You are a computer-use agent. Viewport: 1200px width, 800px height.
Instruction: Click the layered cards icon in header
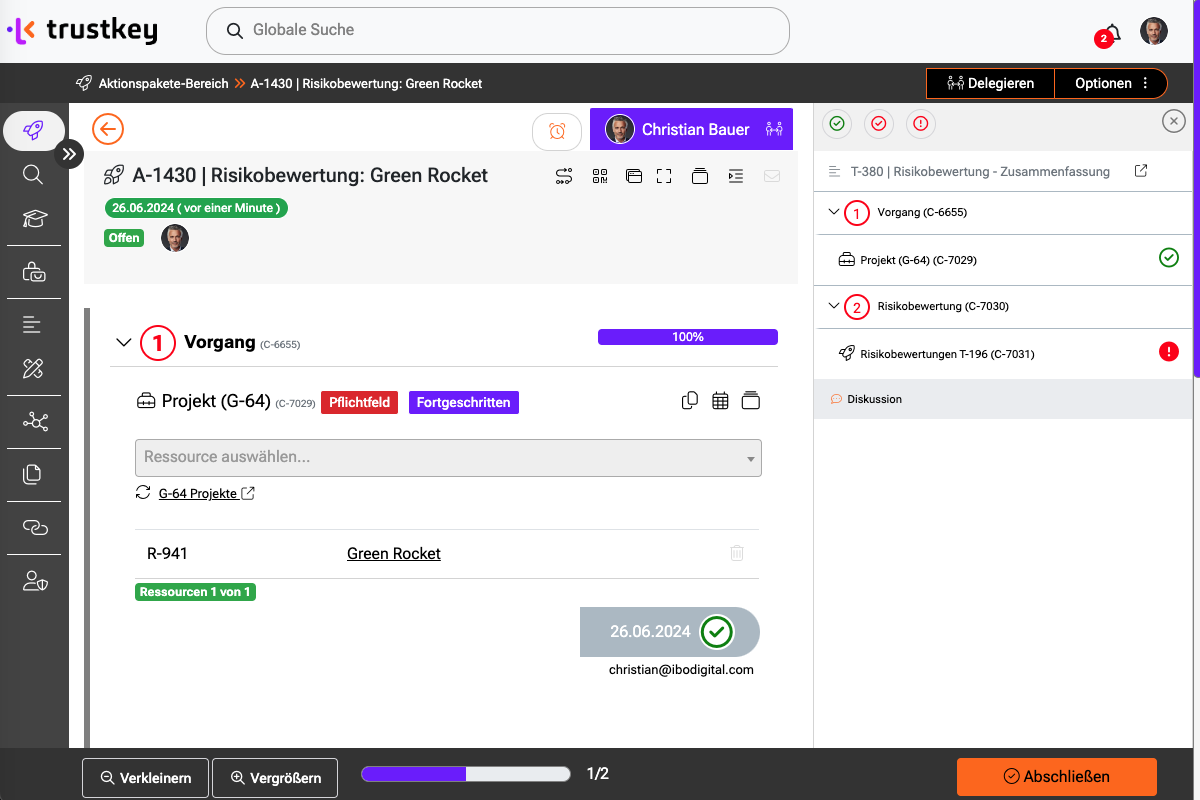pos(700,176)
